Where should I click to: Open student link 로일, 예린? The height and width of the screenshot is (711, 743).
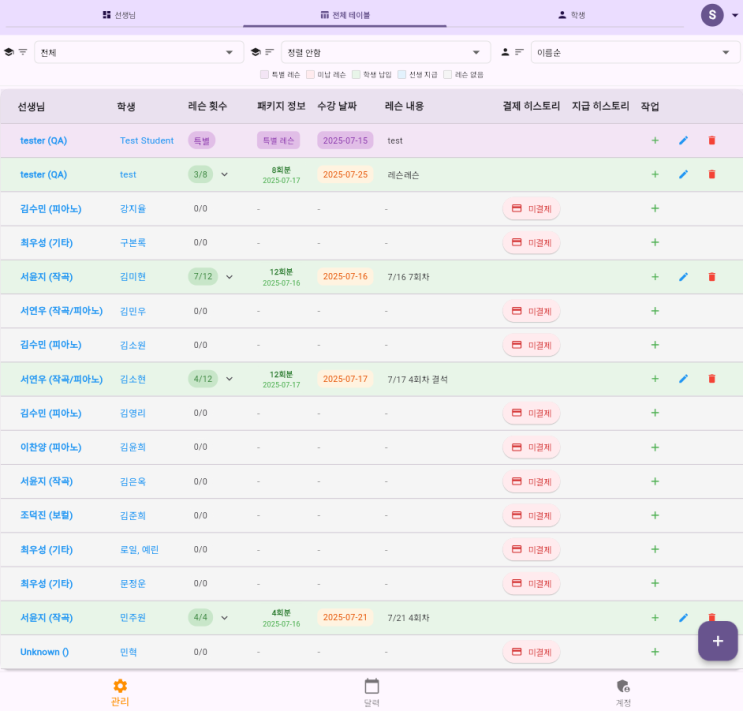[139, 549]
